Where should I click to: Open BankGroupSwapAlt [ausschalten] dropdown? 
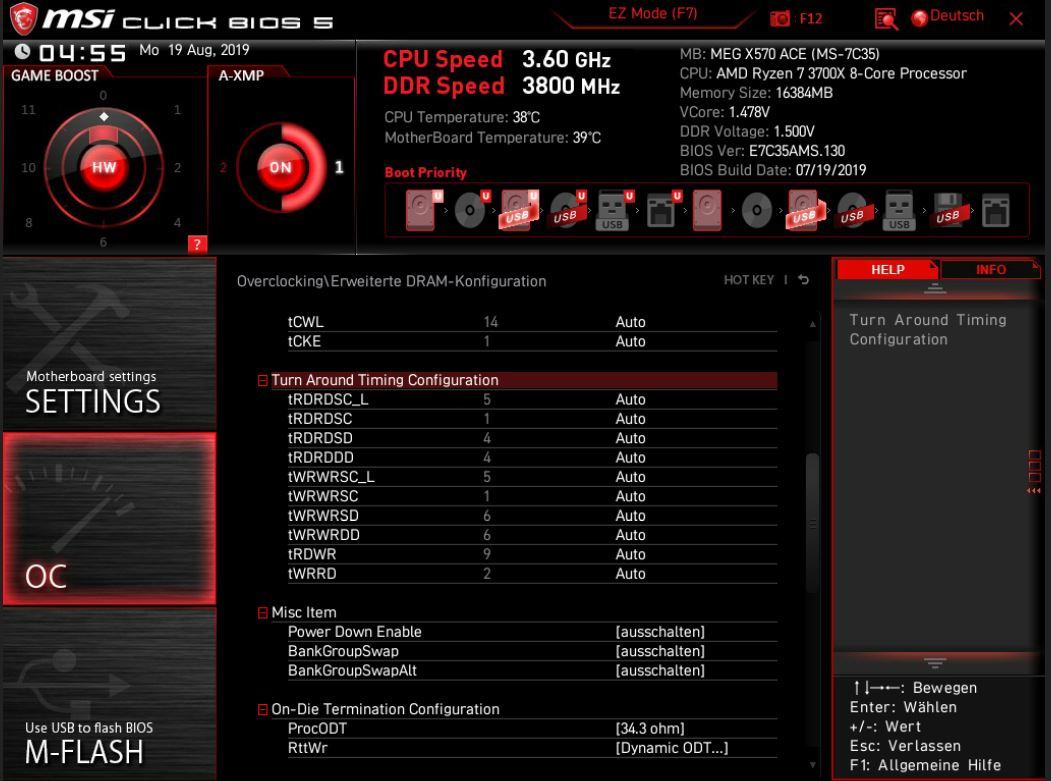tap(660, 671)
